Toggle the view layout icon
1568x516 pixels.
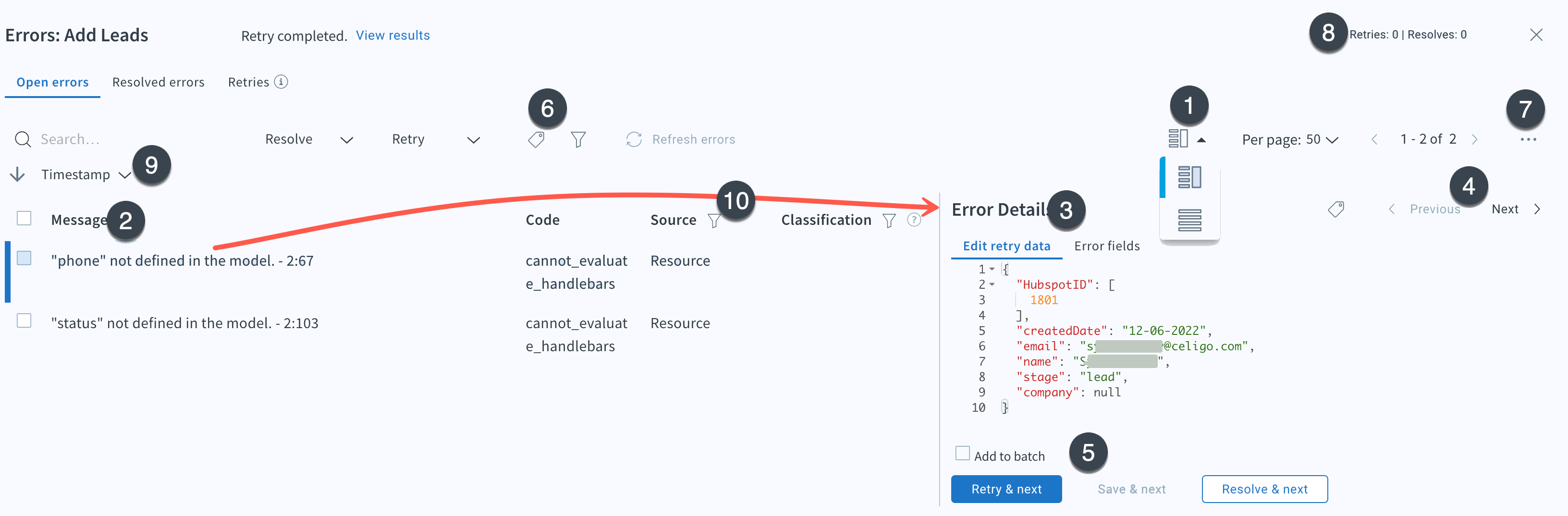click(1178, 139)
